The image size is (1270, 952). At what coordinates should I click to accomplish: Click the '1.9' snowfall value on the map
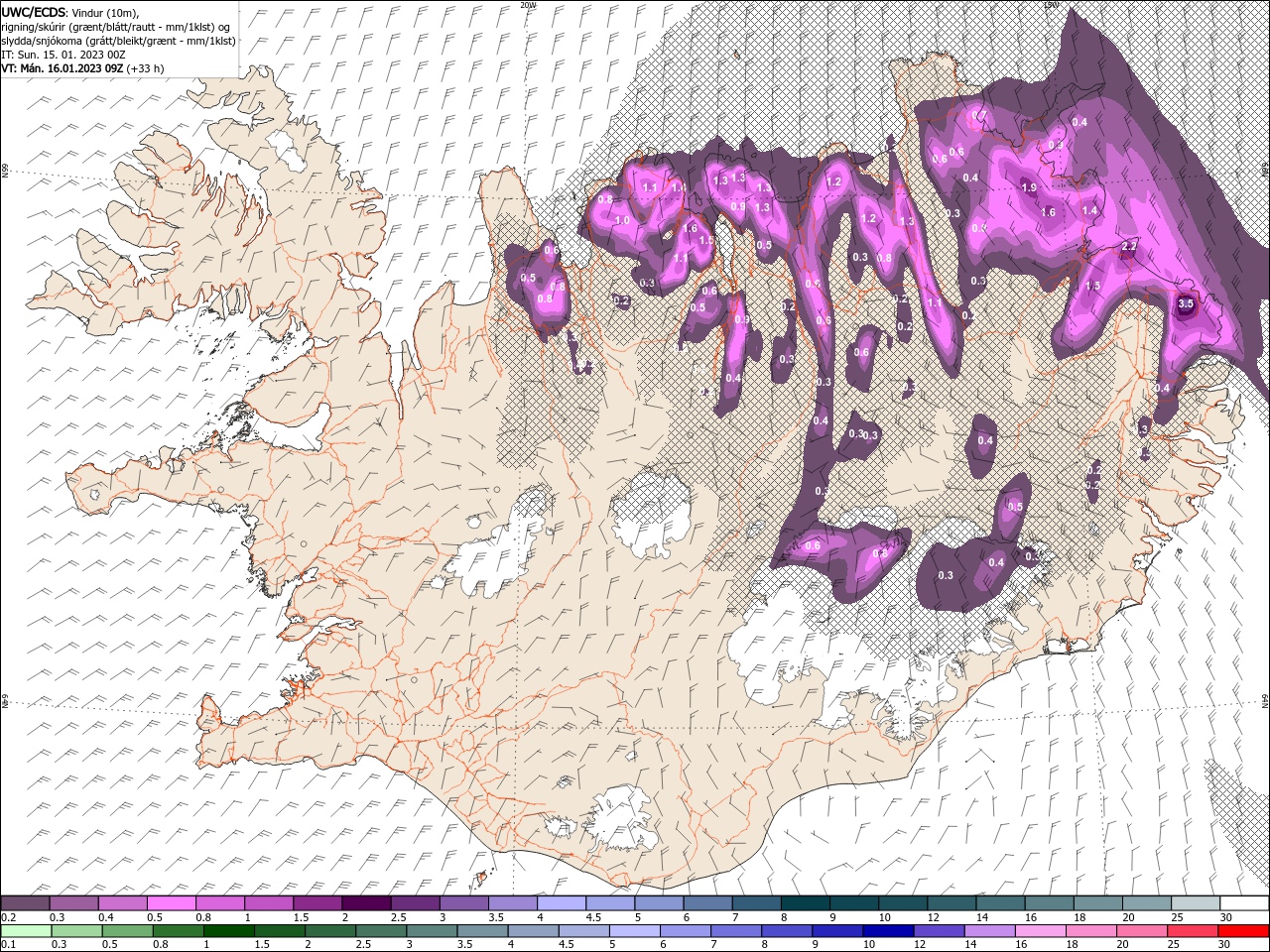pos(1029,187)
